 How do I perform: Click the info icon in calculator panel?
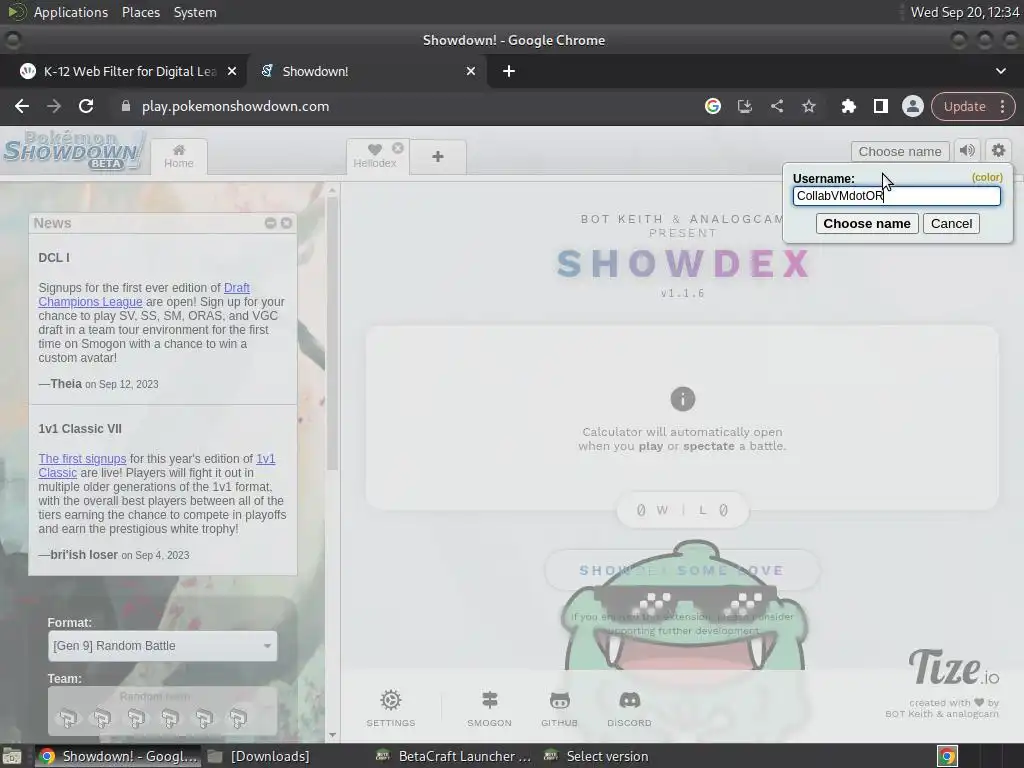(682, 398)
